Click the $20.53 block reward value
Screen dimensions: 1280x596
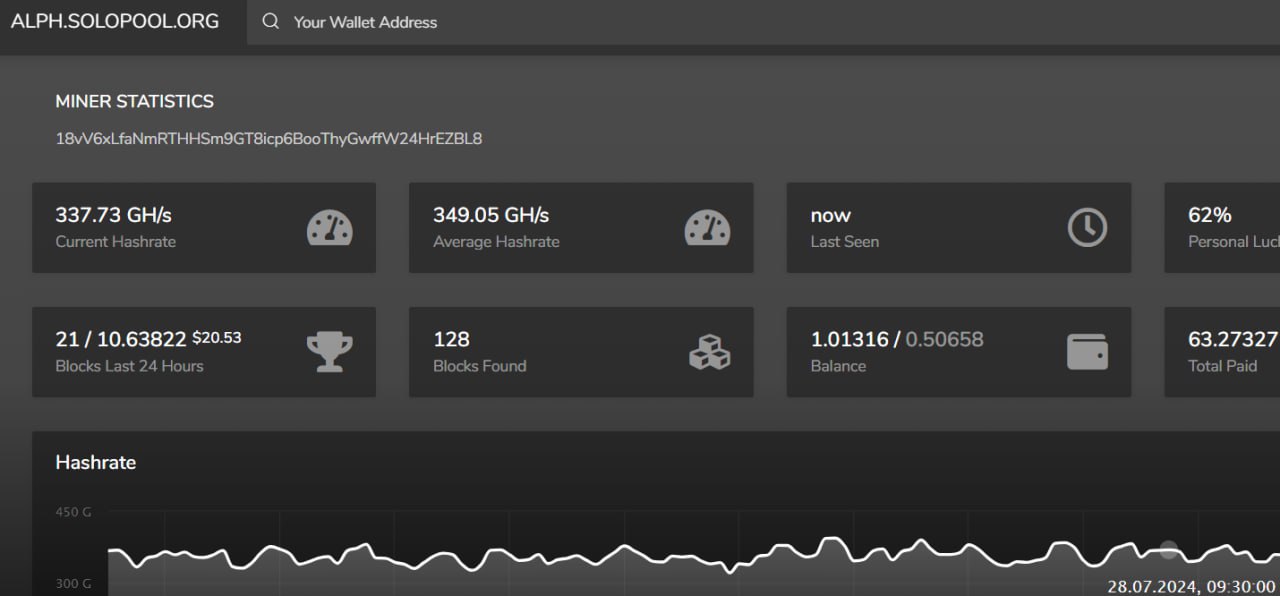pyautogui.click(x=217, y=338)
